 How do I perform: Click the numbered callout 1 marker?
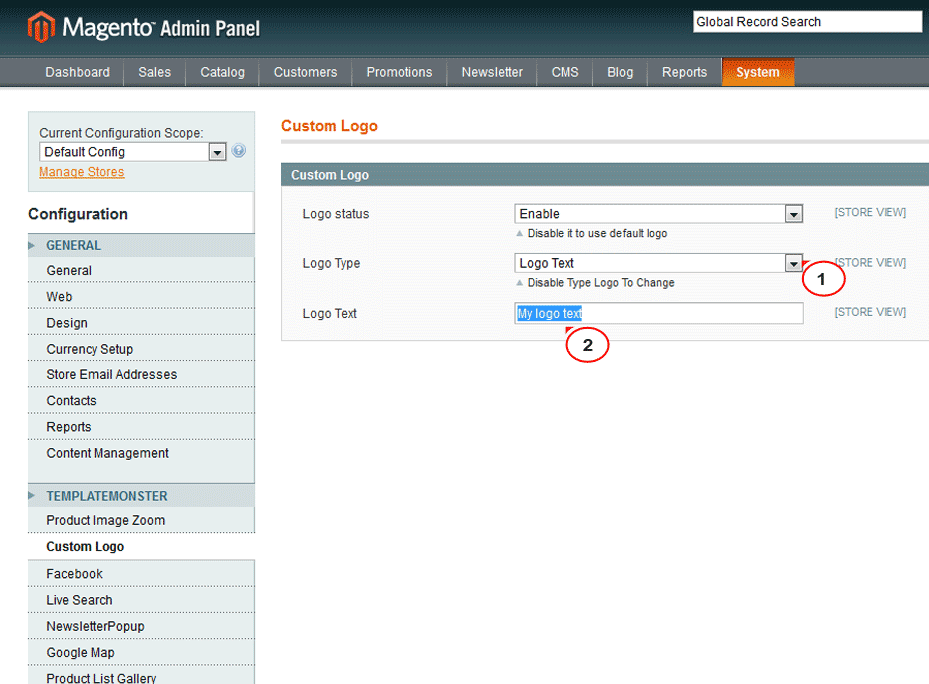822,280
